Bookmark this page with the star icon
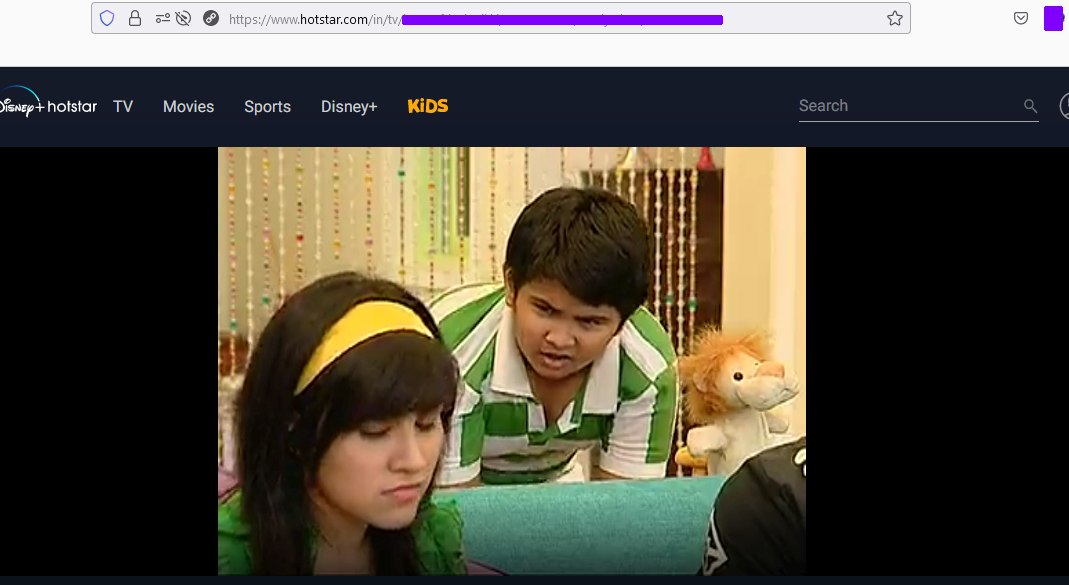The width and height of the screenshot is (1069, 585). pos(894,18)
